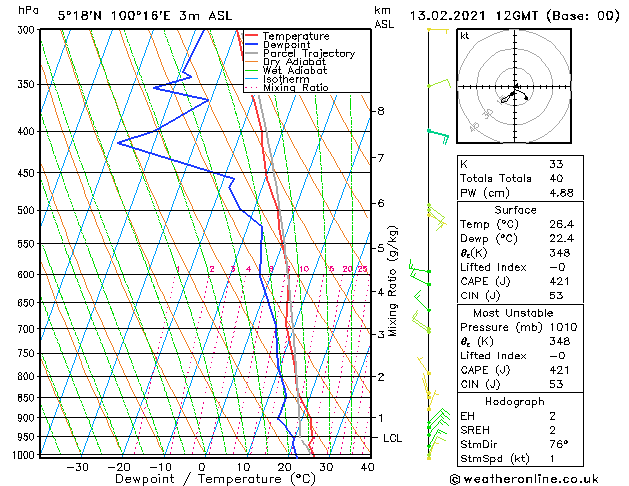This screenshot has height=486, width=629.
Task: Click the green wind barb near 350 hPa
Action: [x=439, y=84]
